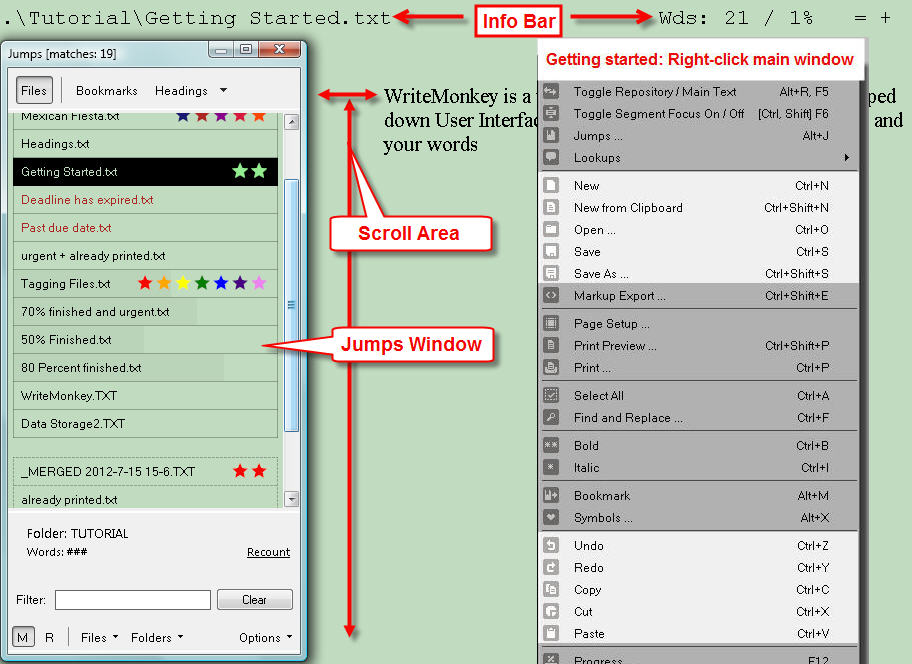Choose Save As menu entry
Screen dimensions: 912x664
(x=699, y=273)
